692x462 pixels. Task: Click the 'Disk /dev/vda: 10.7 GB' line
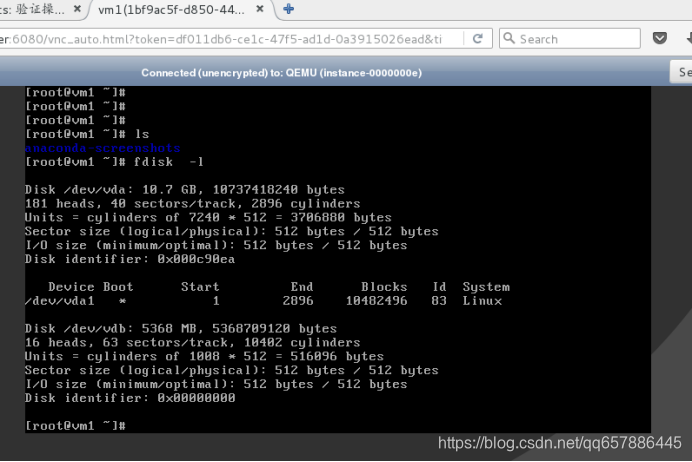pos(184,190)
